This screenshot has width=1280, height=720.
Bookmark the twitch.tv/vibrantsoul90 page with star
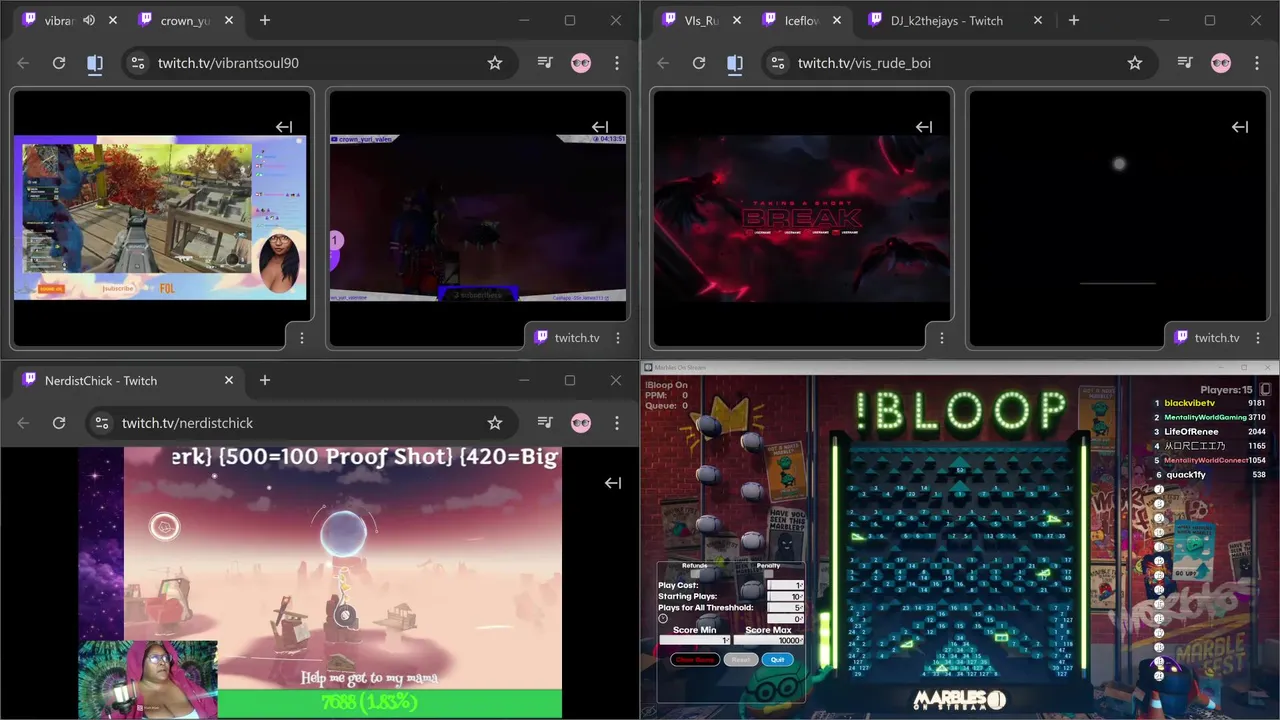(x=495, y=63)
